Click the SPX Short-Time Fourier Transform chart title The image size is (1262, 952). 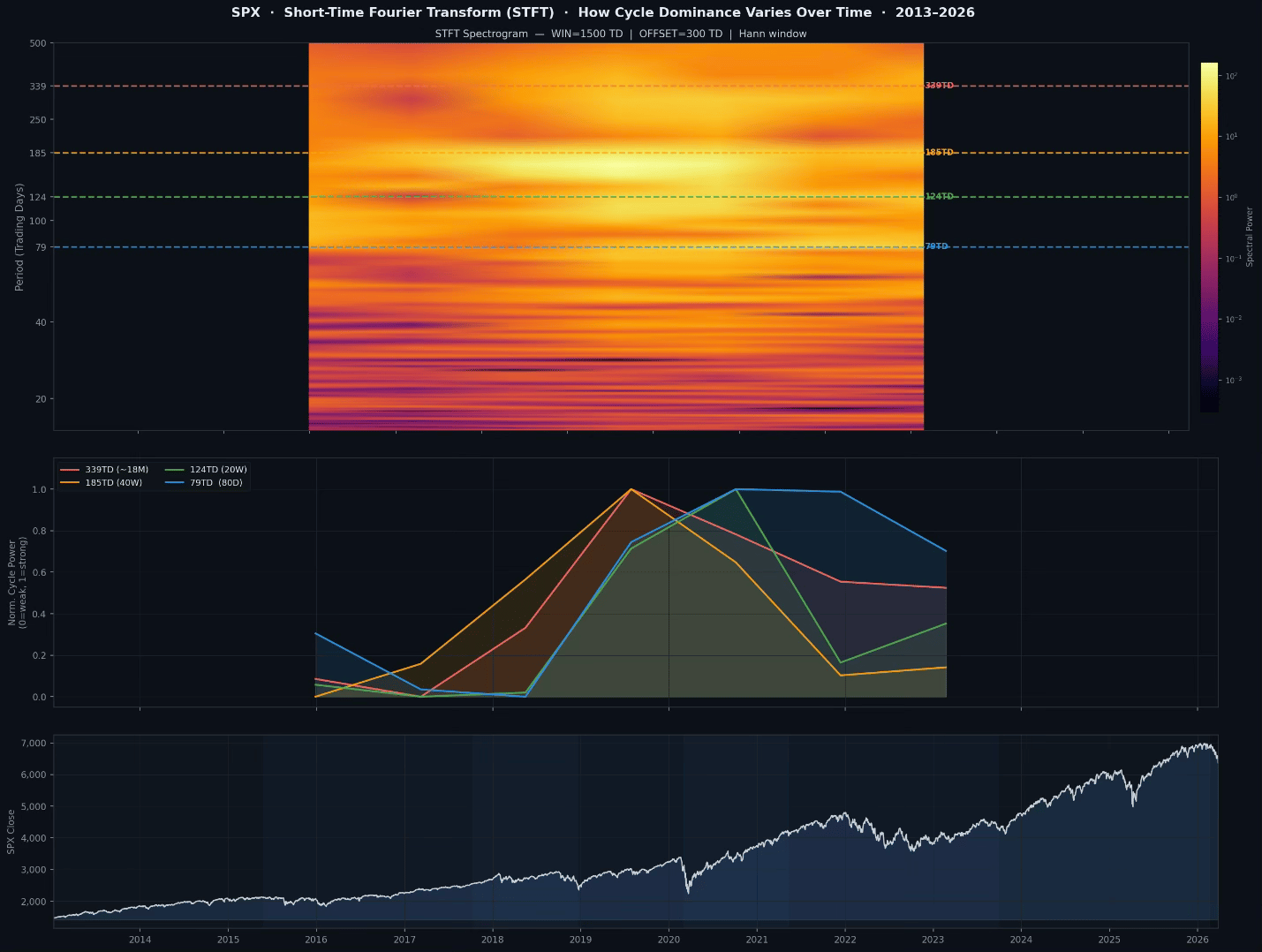point(602,12)
